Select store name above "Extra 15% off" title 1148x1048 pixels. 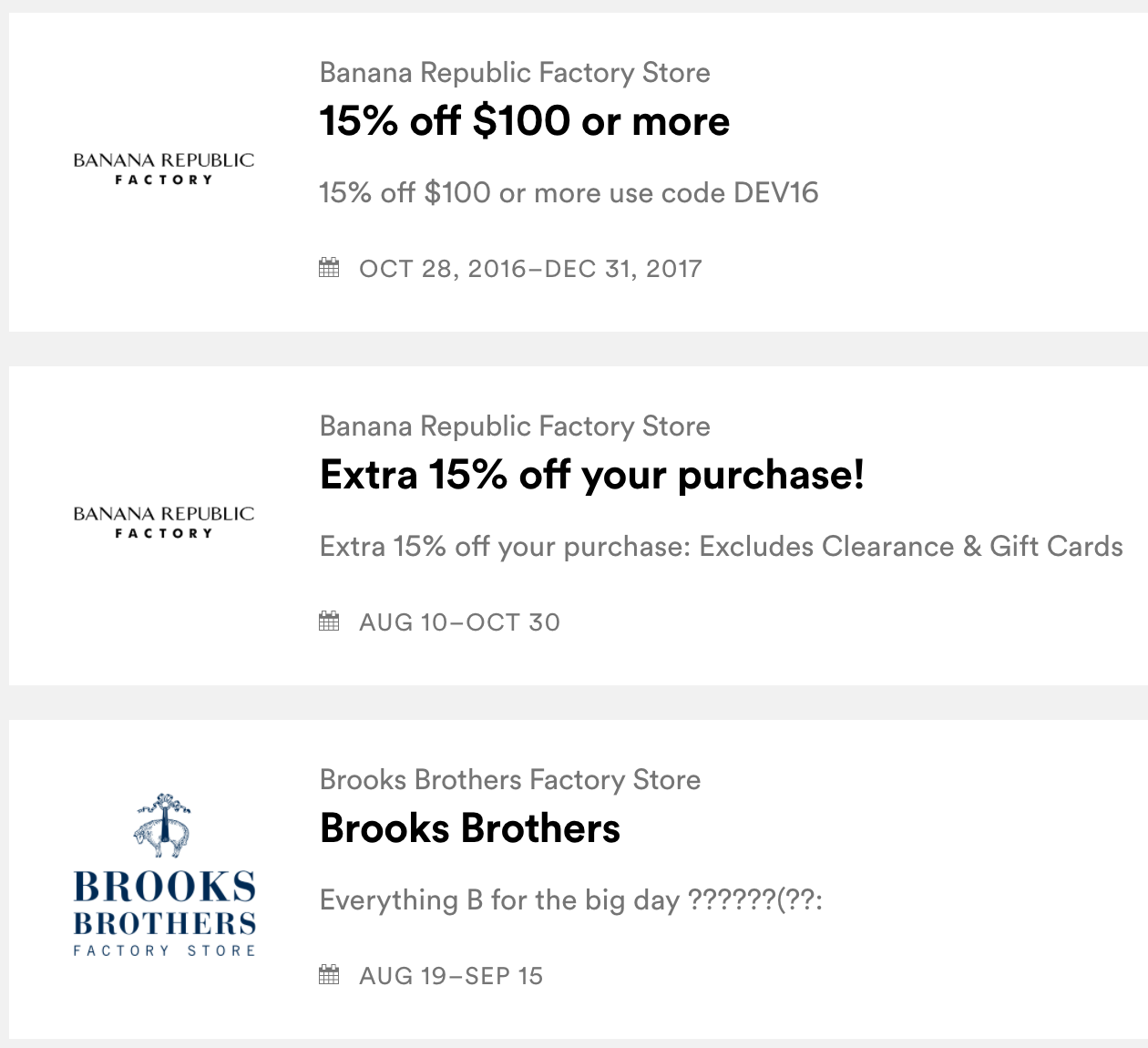tap(515, 426)
